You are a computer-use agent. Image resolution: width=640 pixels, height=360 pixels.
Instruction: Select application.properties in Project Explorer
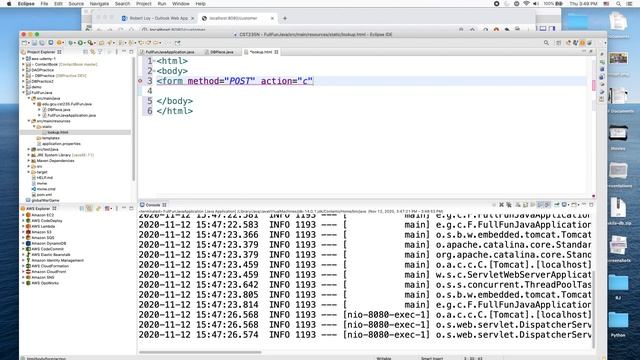(x=61, y=144)
